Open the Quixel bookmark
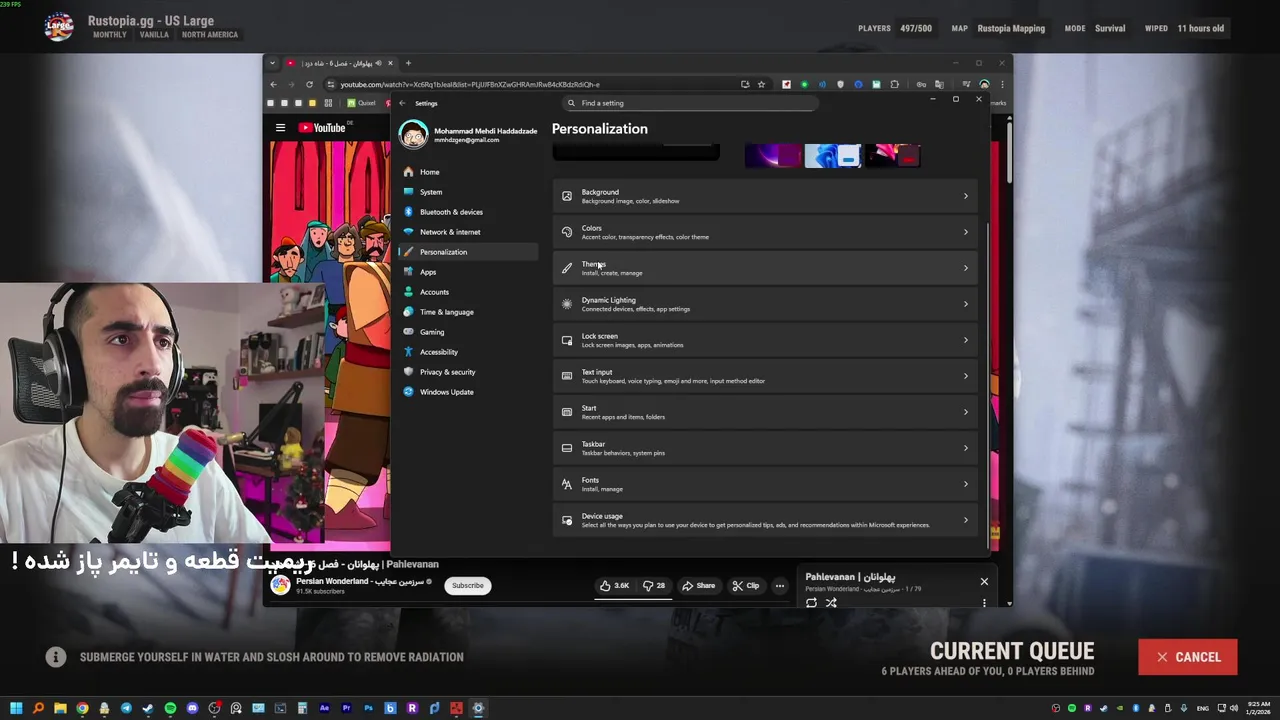This screenshot has width=1280, height=720. point(361,103)
